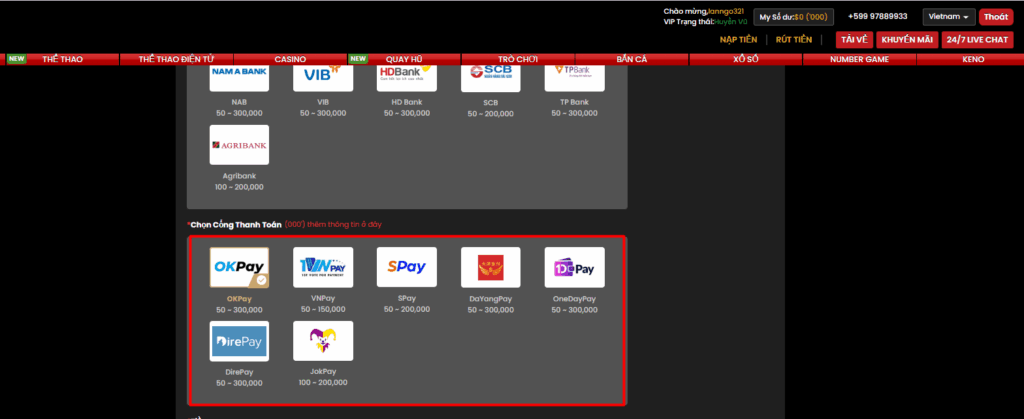Click the HD Bank name label

(407, 102)
